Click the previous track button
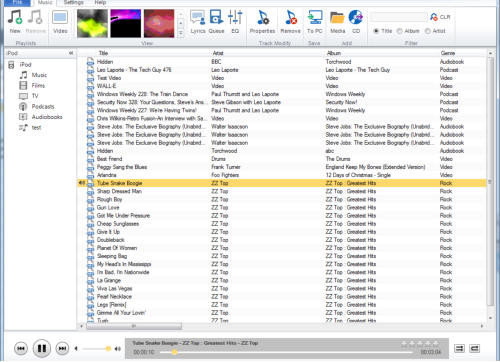 click(21, 349)
